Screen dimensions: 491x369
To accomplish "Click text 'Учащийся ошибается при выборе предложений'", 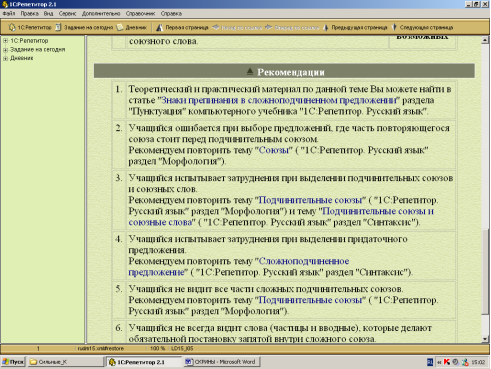I will [x=230, y=128].
